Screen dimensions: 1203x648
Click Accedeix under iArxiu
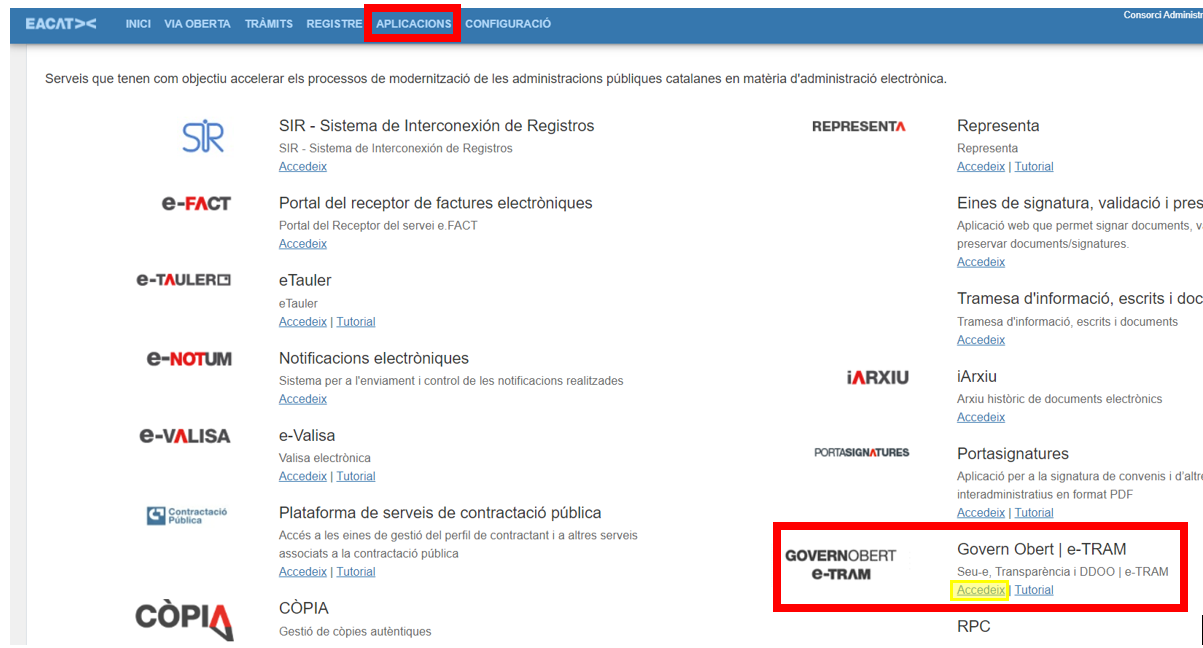(981, 417)
